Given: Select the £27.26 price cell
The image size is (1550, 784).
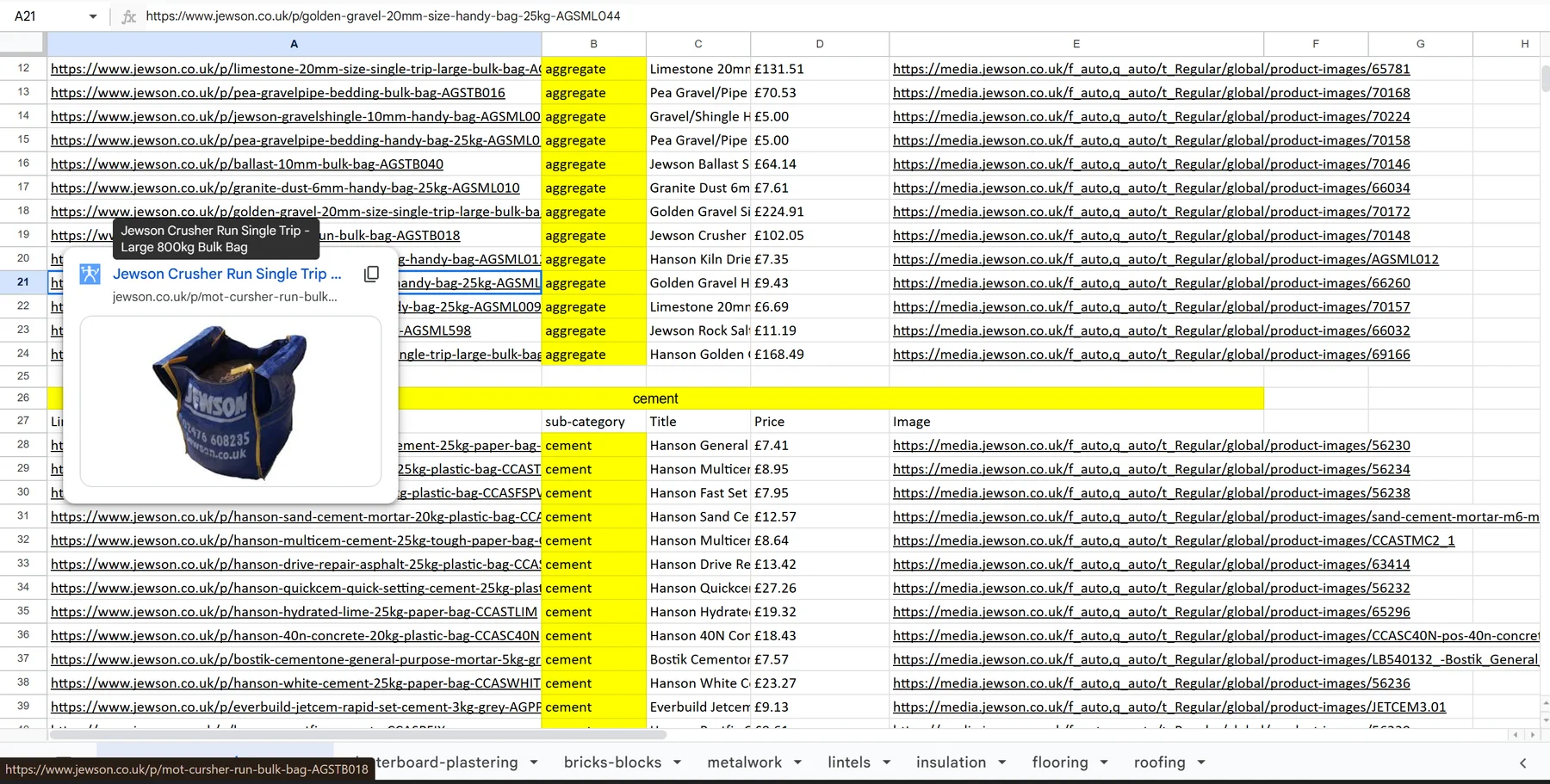Looking at the screenshot, I should pos(819,589).
